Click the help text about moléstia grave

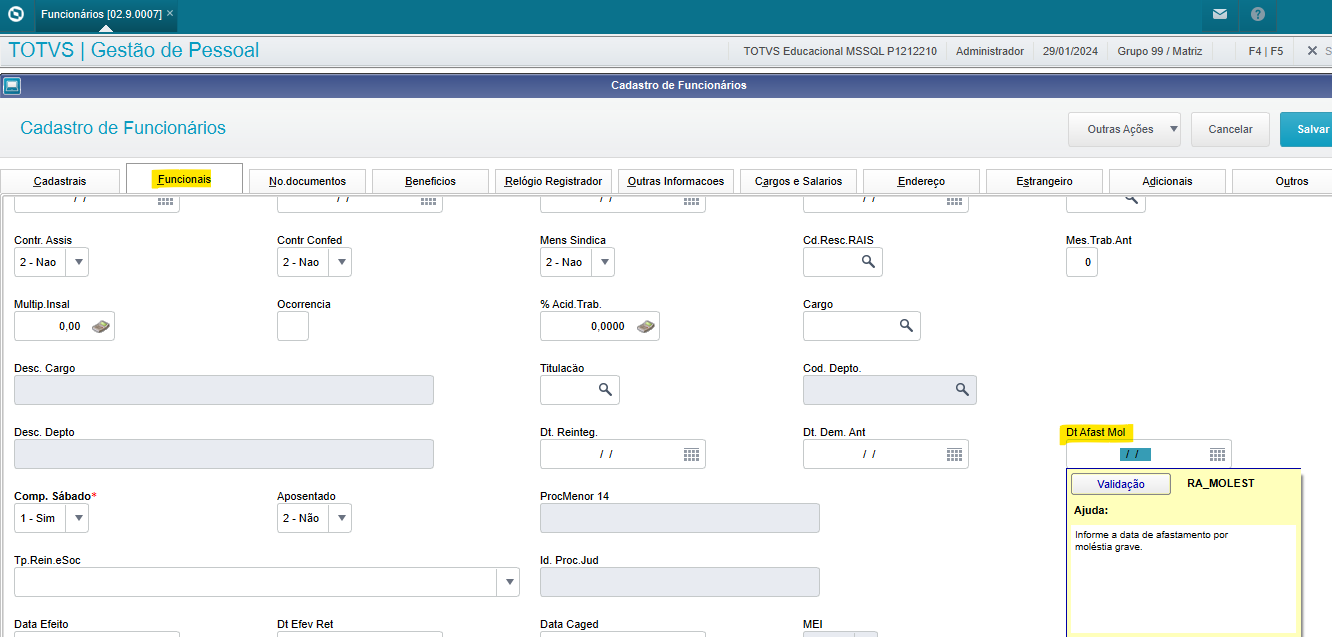pos(1152,541)
